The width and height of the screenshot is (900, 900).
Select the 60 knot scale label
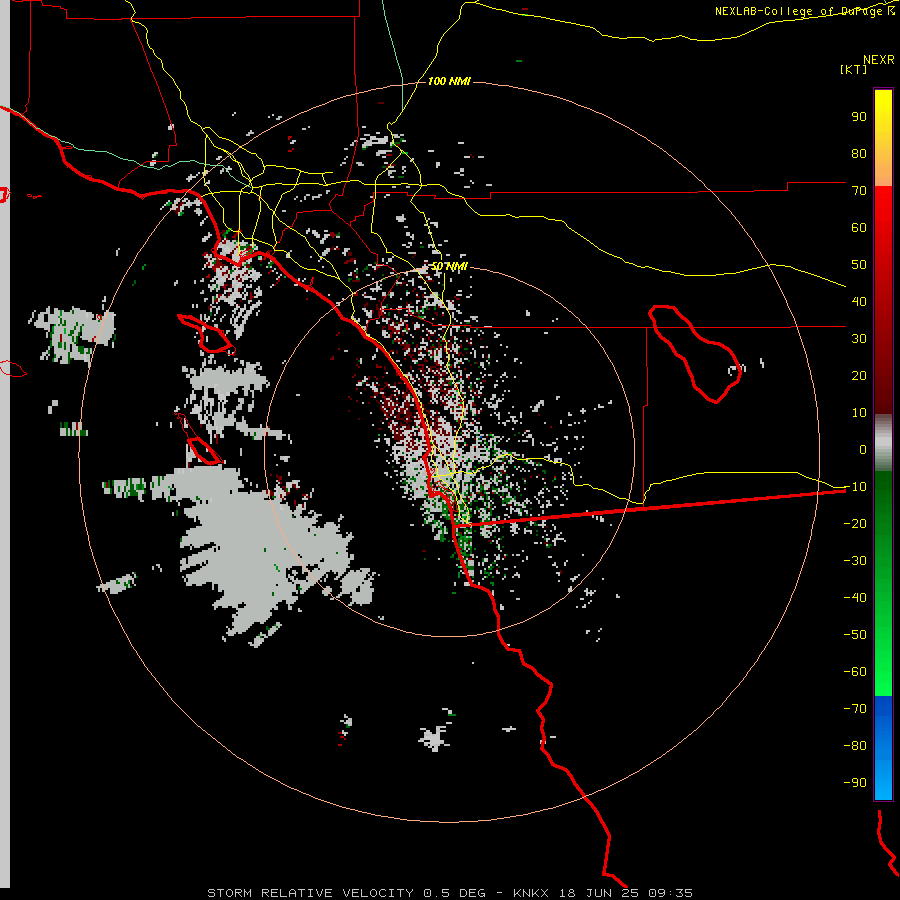click(859, 228)
